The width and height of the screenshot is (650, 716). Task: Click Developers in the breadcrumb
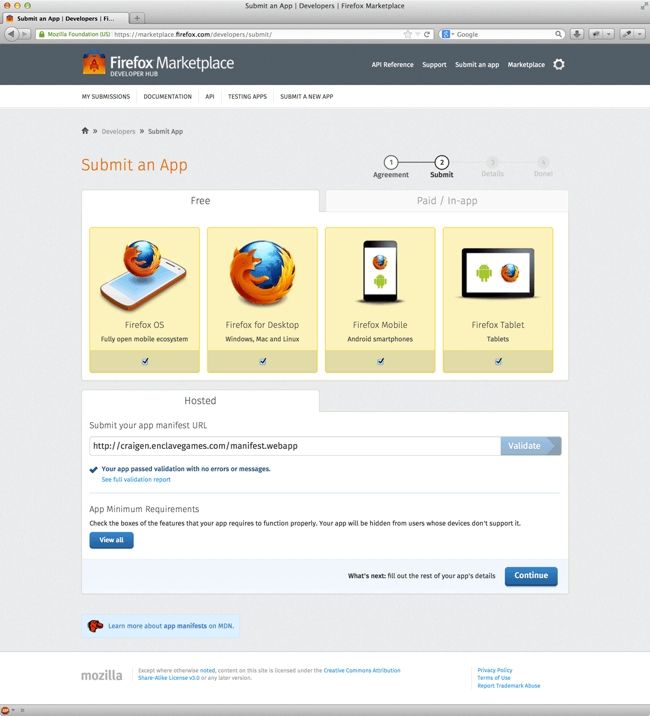[x=118, y=132]
